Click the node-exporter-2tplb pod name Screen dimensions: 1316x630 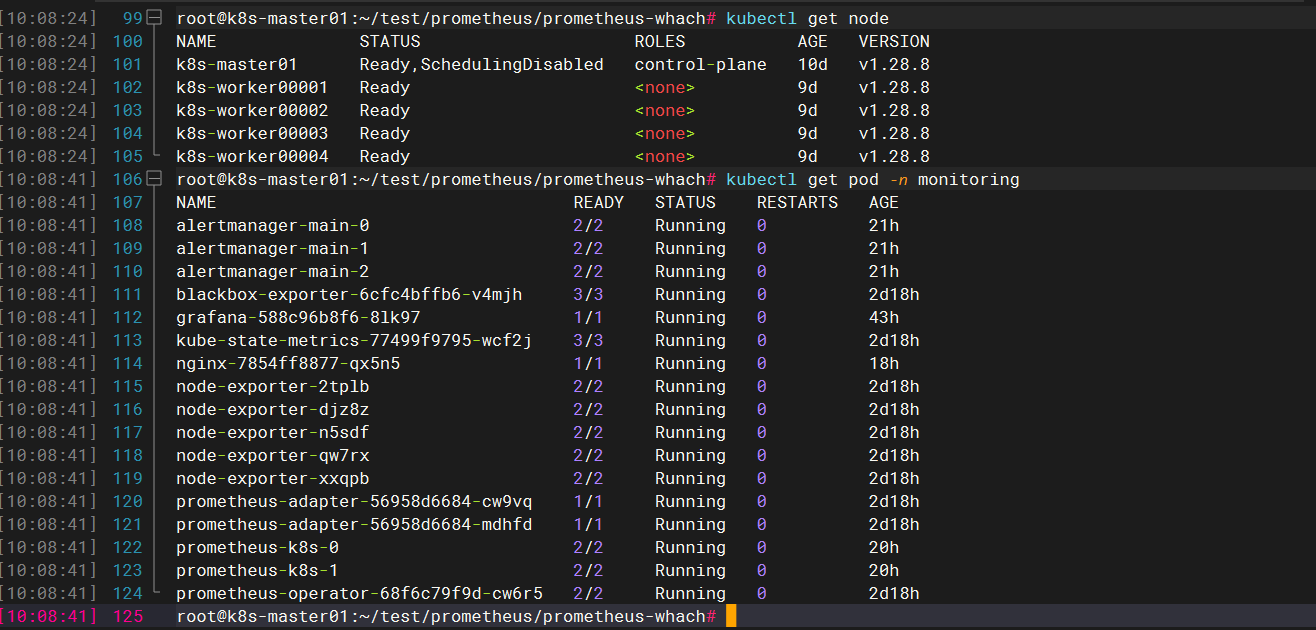tap(272, 386)
